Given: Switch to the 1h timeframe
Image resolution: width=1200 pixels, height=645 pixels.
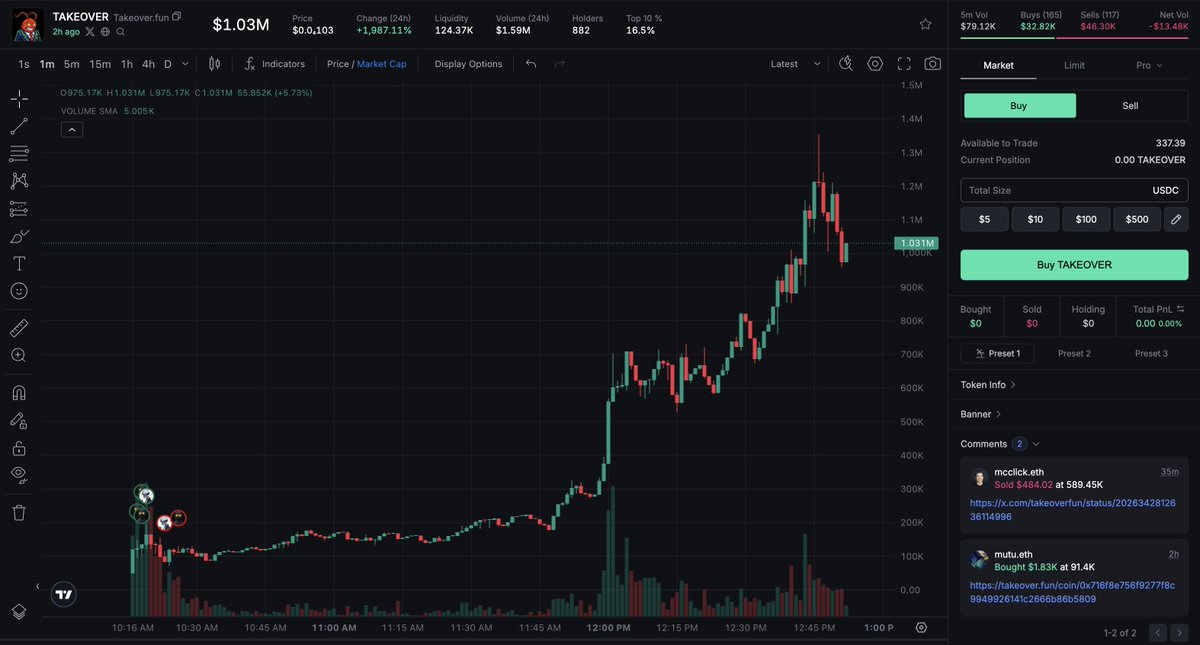Looking at the screenshot, I should tap(127, 64).
